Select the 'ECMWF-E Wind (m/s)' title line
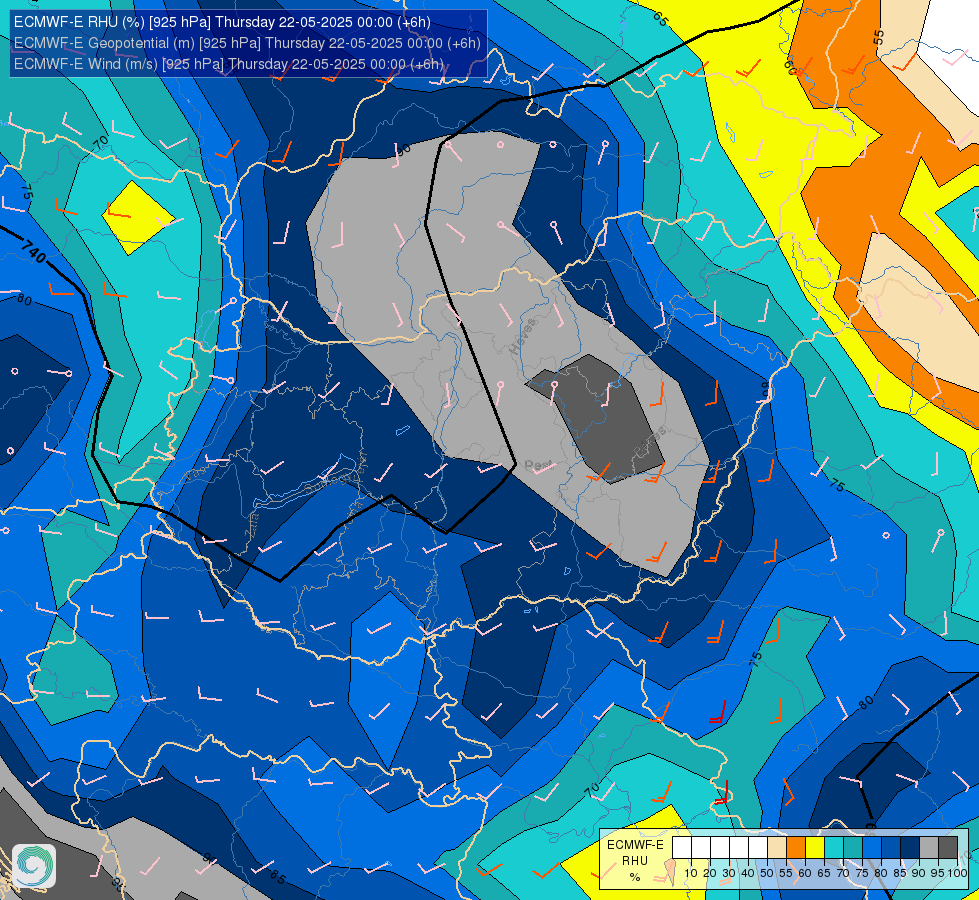The image size is (979, 900). [229, 64]
